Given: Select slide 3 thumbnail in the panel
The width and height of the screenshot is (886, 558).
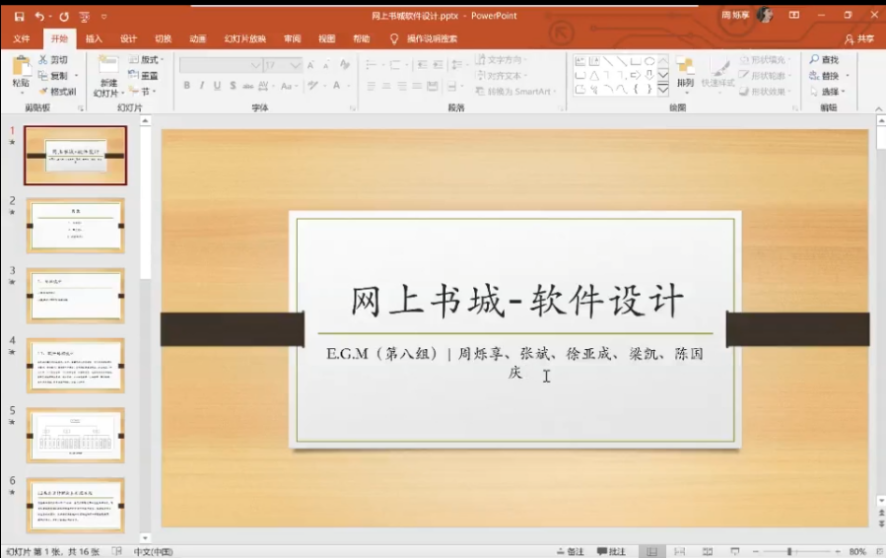Looking at the screenshot, I should click(x=75, y=295).
